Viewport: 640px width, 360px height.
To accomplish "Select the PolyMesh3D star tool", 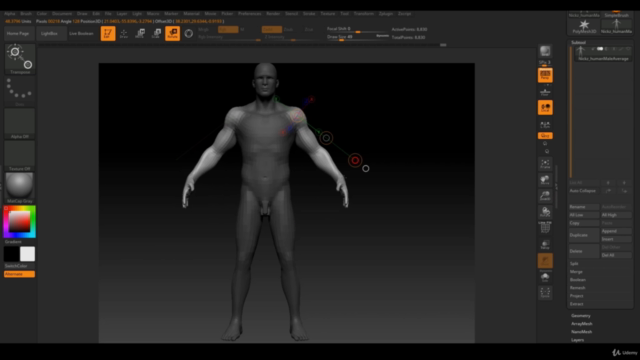I will coord(584,26).
